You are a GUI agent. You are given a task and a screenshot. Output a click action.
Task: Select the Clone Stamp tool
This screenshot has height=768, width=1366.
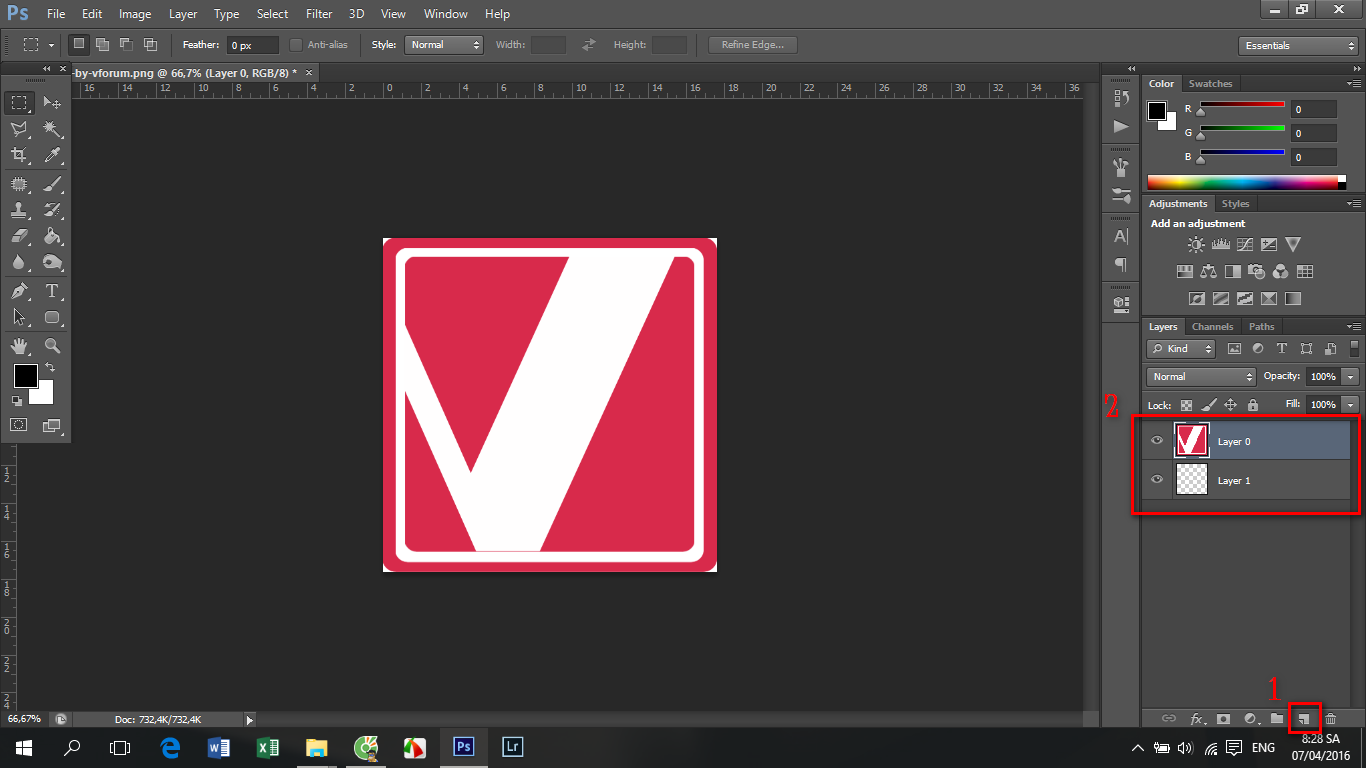[19, 210]
